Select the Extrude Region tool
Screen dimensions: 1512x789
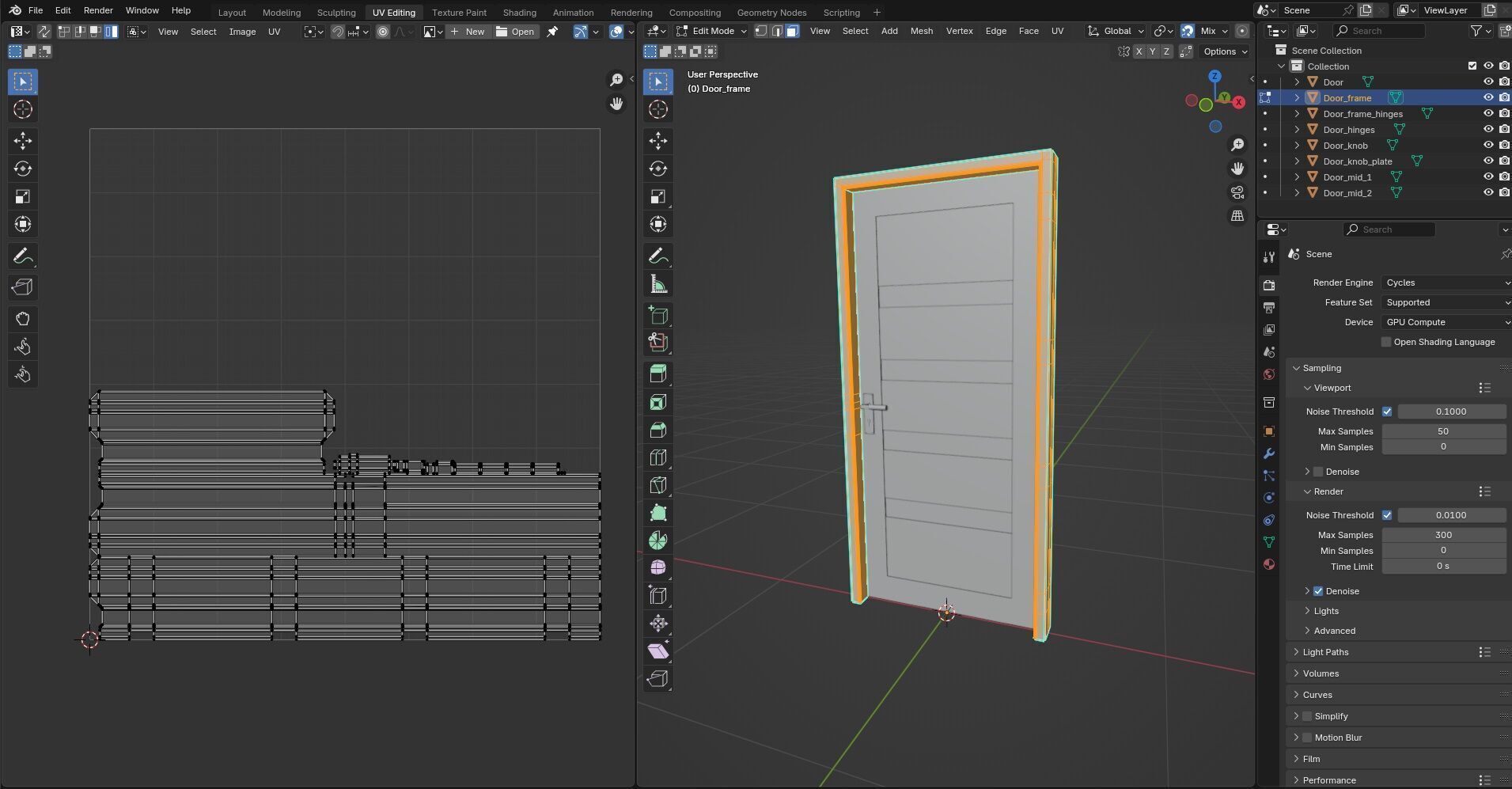click(x=657, y=374)
